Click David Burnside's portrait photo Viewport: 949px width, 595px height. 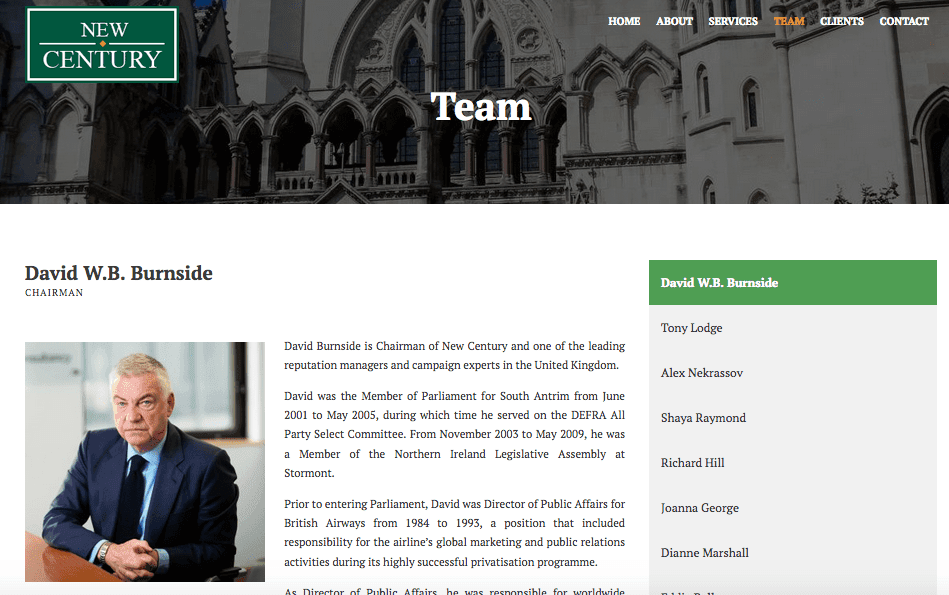click(144, 462)
